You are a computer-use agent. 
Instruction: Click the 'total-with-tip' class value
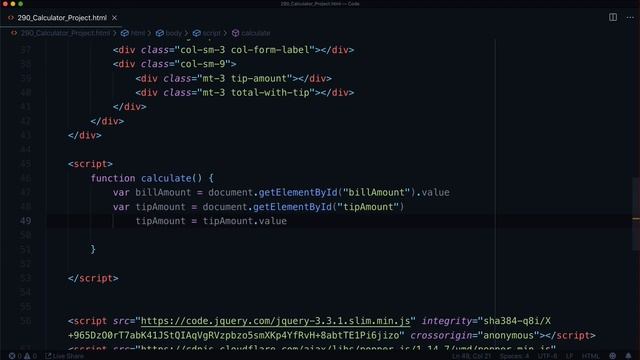(x=270, y=93)
